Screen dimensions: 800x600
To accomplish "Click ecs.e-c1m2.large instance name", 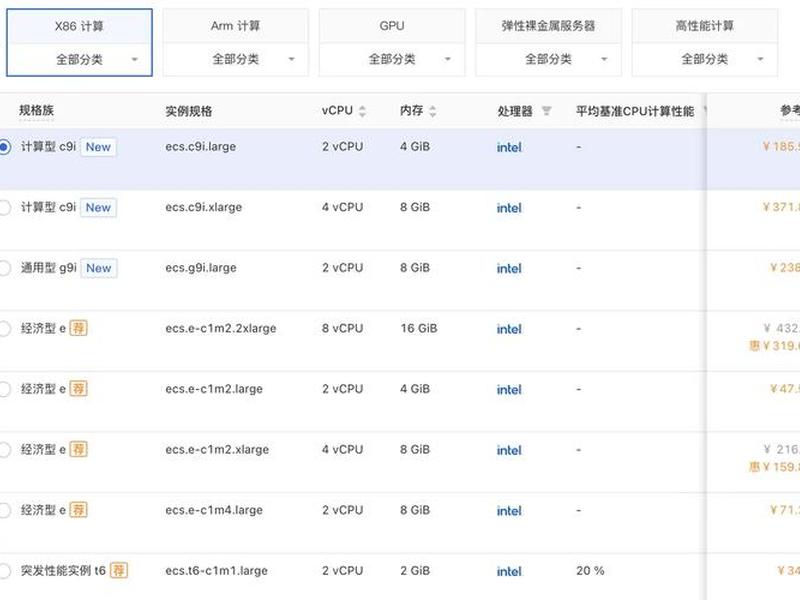I will 214,389.
